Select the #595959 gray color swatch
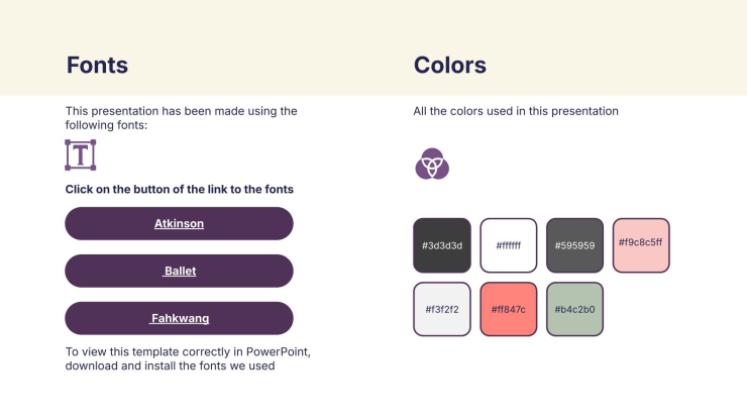The height and width of the screenshot is (420, 747). coord(575,245)
